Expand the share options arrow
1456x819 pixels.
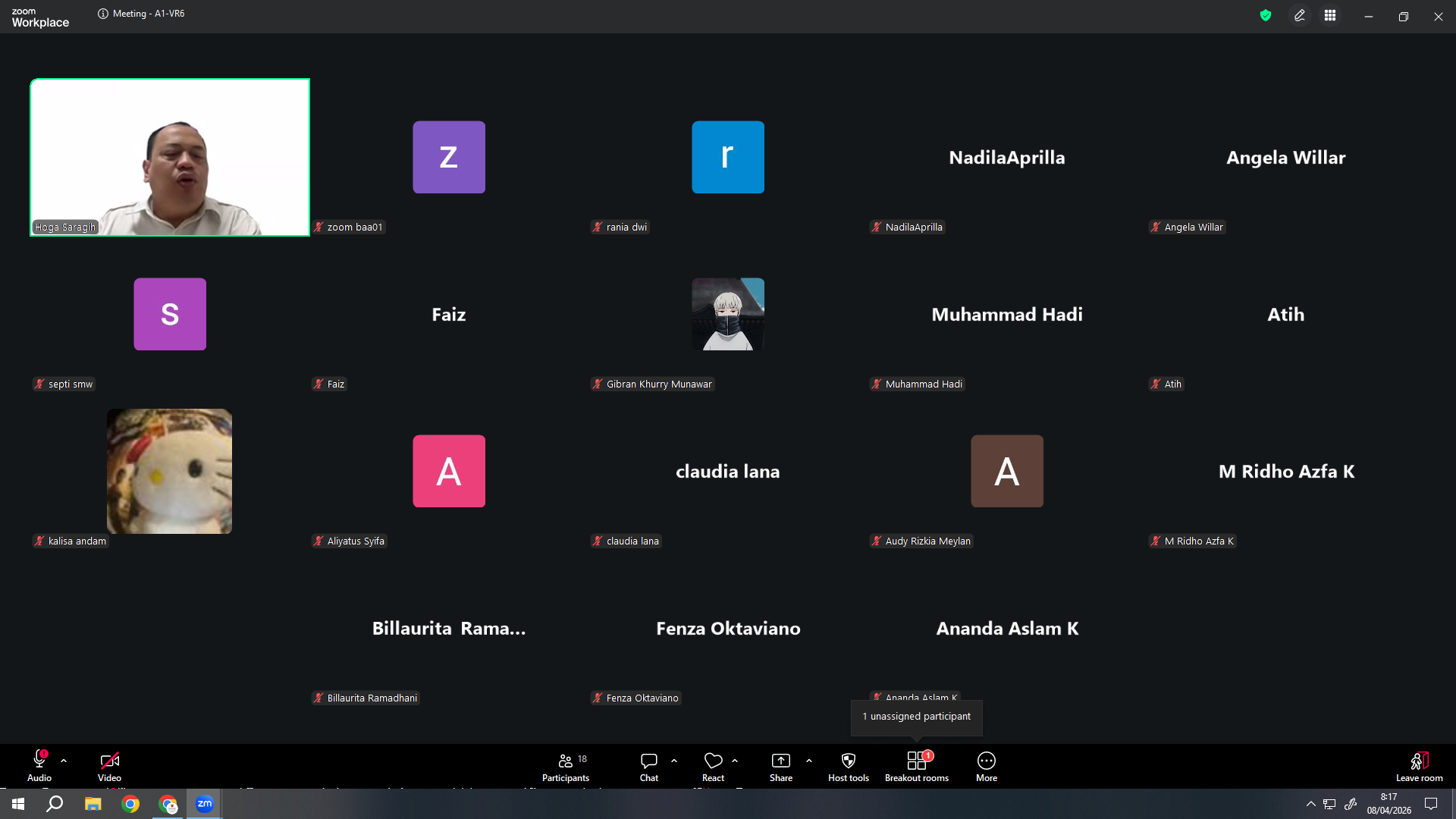pos(809,761)
